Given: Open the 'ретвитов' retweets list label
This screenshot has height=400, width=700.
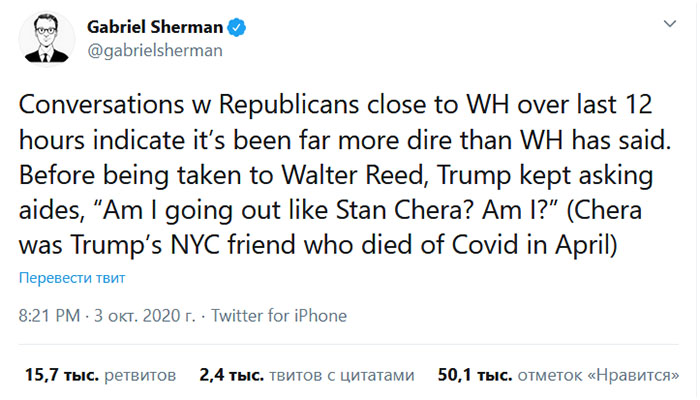Looking at the screenshot, I should pyautogui.click(x=143, y=375).
